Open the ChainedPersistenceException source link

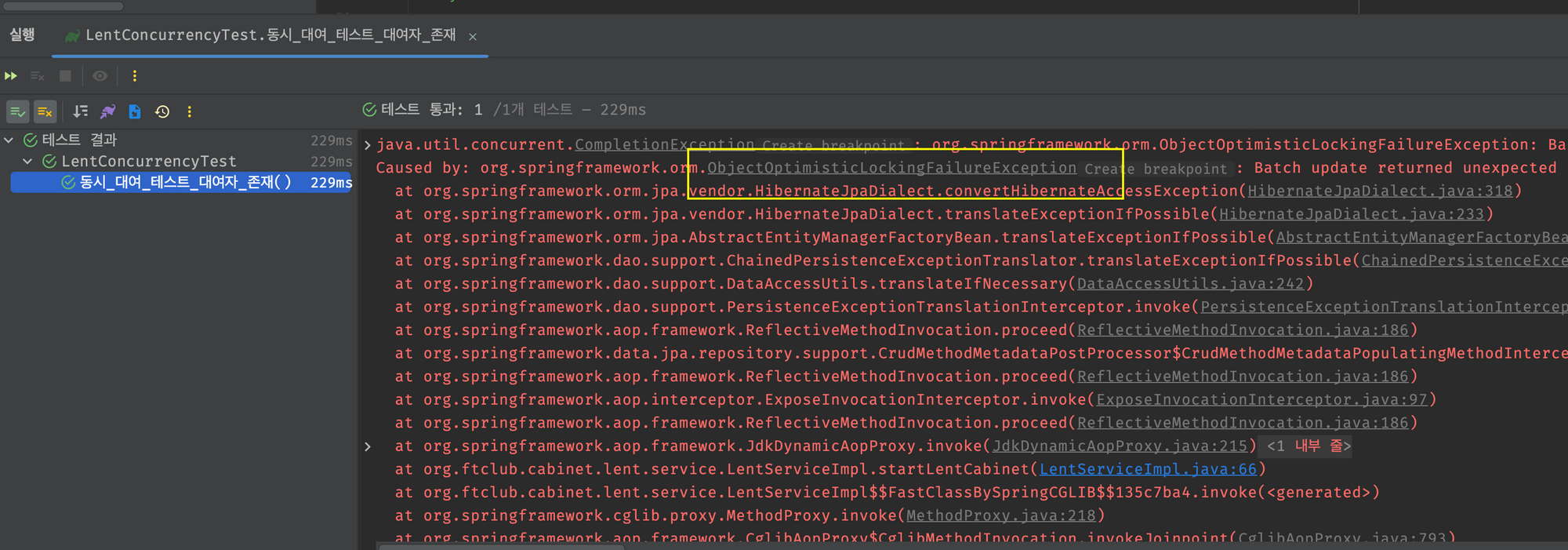click(x=1465, y=260)
